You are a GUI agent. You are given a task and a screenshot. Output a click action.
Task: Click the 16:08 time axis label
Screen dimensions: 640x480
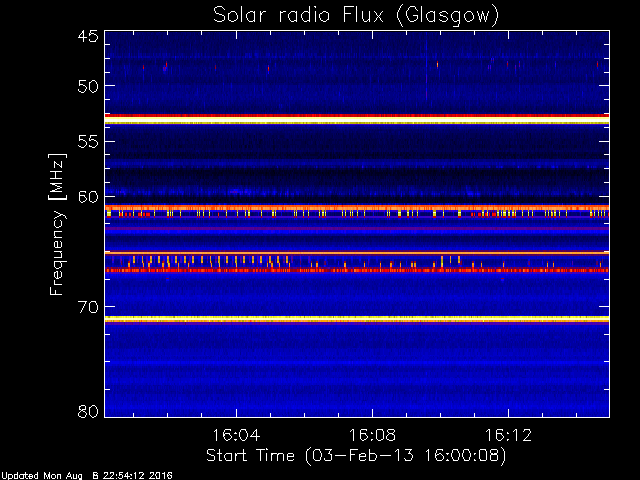click(372, 435)
